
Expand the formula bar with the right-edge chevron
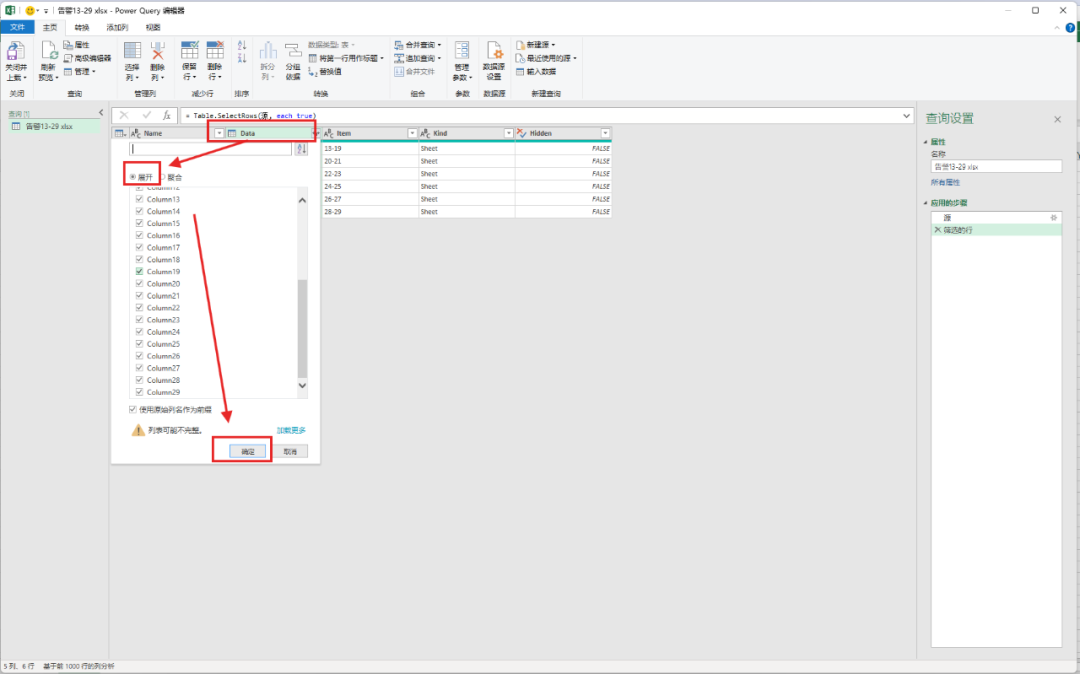tap(906, 116)
